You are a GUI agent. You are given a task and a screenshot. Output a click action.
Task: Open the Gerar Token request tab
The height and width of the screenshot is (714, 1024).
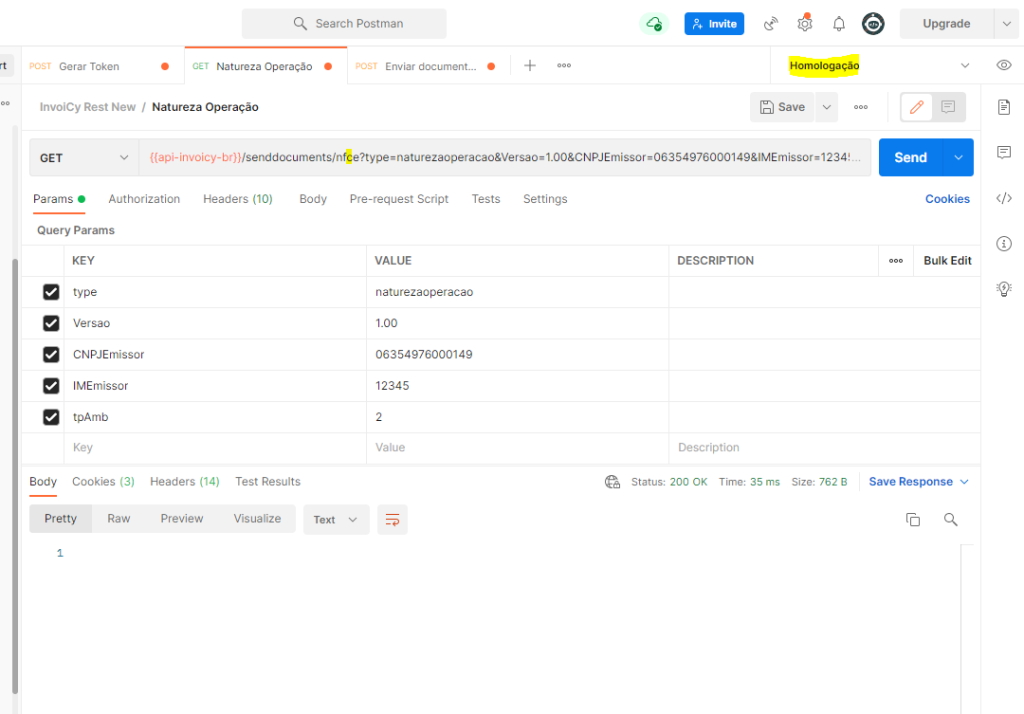point(89,66)
